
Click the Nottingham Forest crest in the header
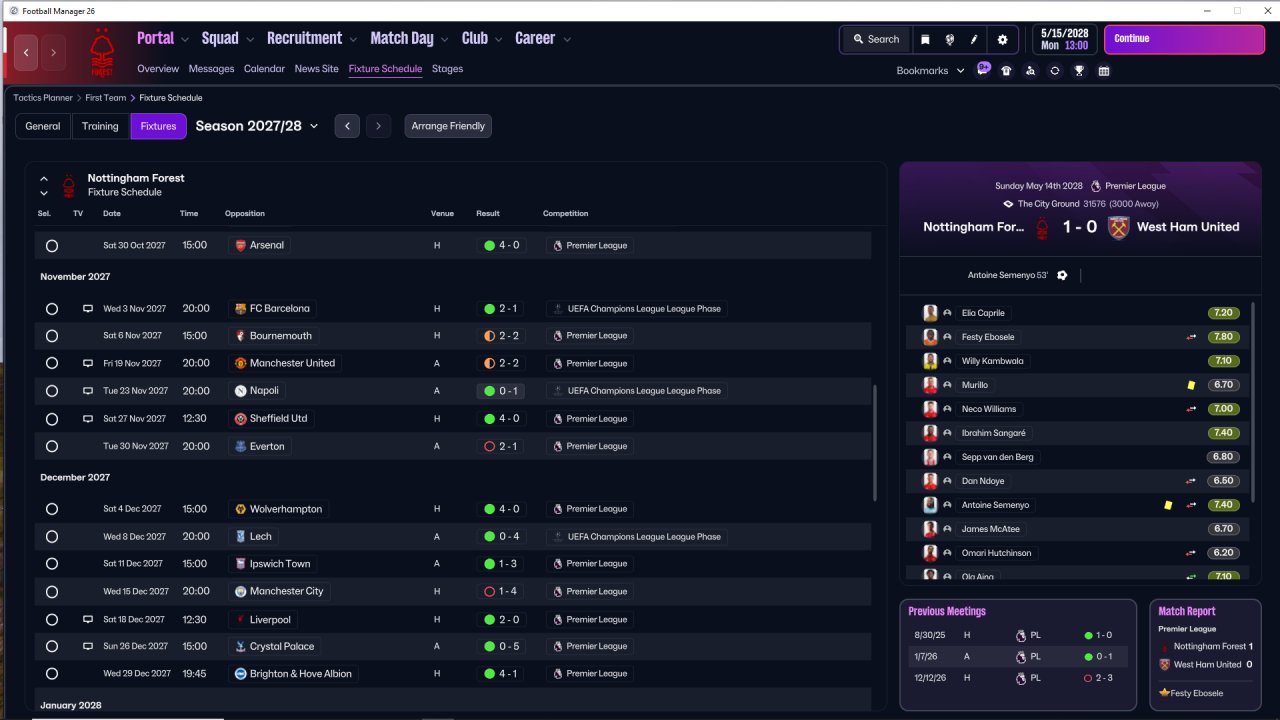tap(101, 52)
